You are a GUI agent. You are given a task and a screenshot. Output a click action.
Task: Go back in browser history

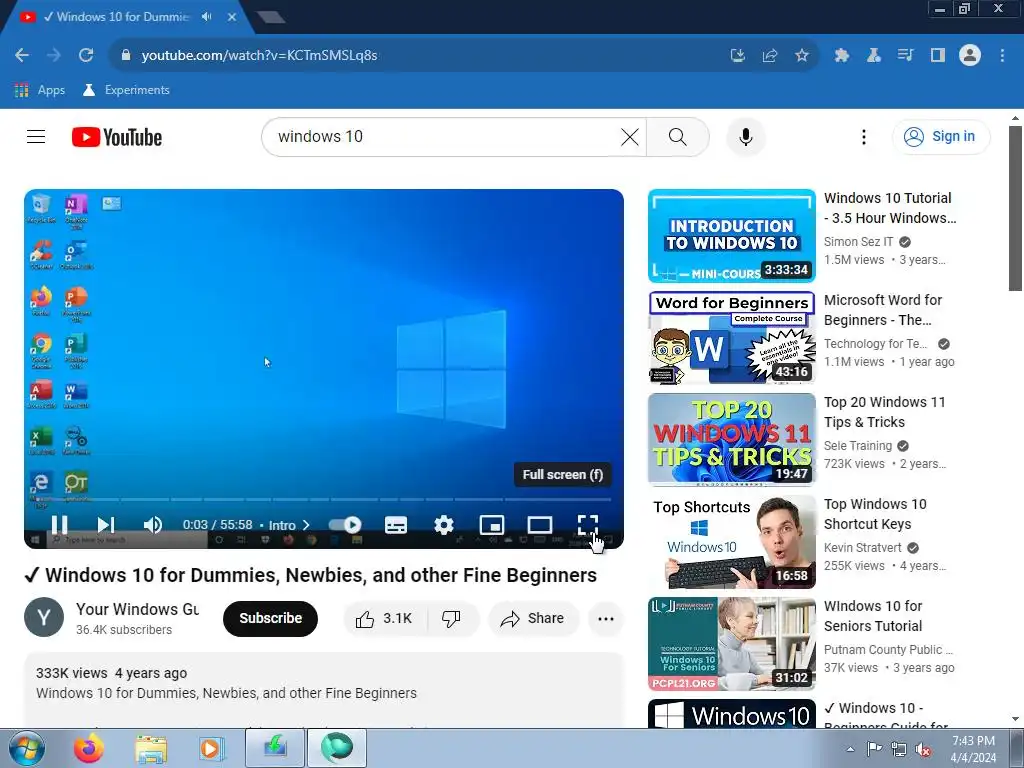click(22, 55)
